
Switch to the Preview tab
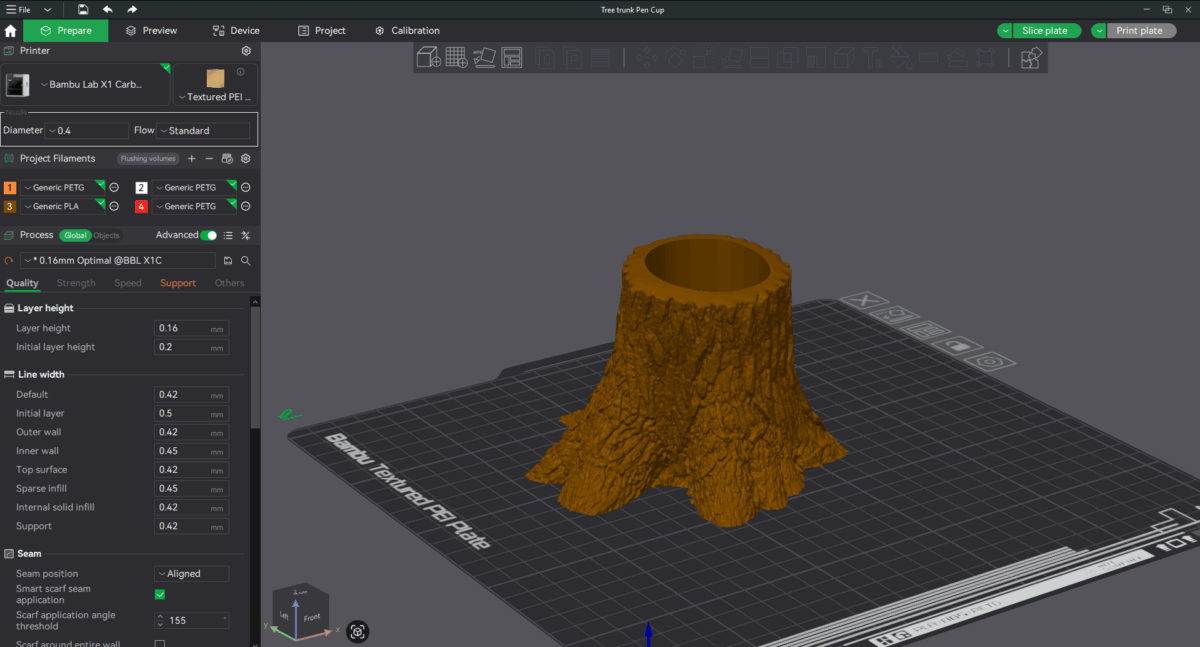click(x=151, y=31)
